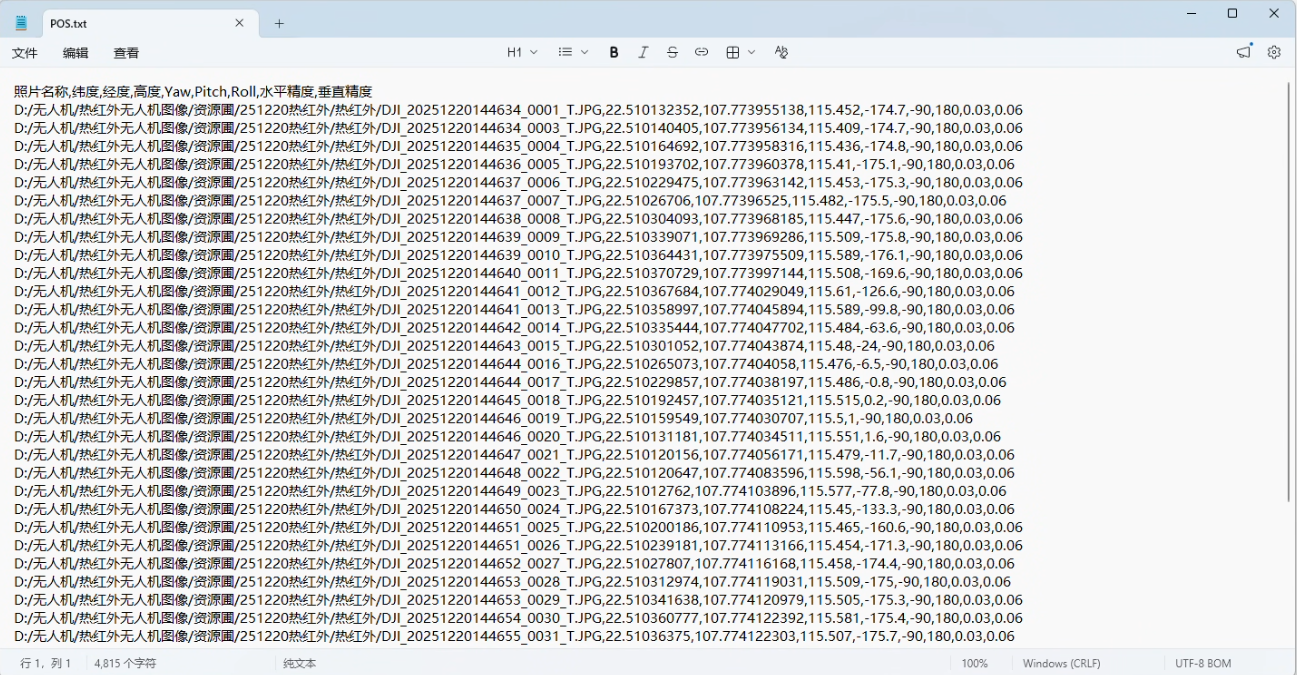Open a new tab with the plus button
The image size is (1297, 675).
pyautogui.click(x=279, y=23)
